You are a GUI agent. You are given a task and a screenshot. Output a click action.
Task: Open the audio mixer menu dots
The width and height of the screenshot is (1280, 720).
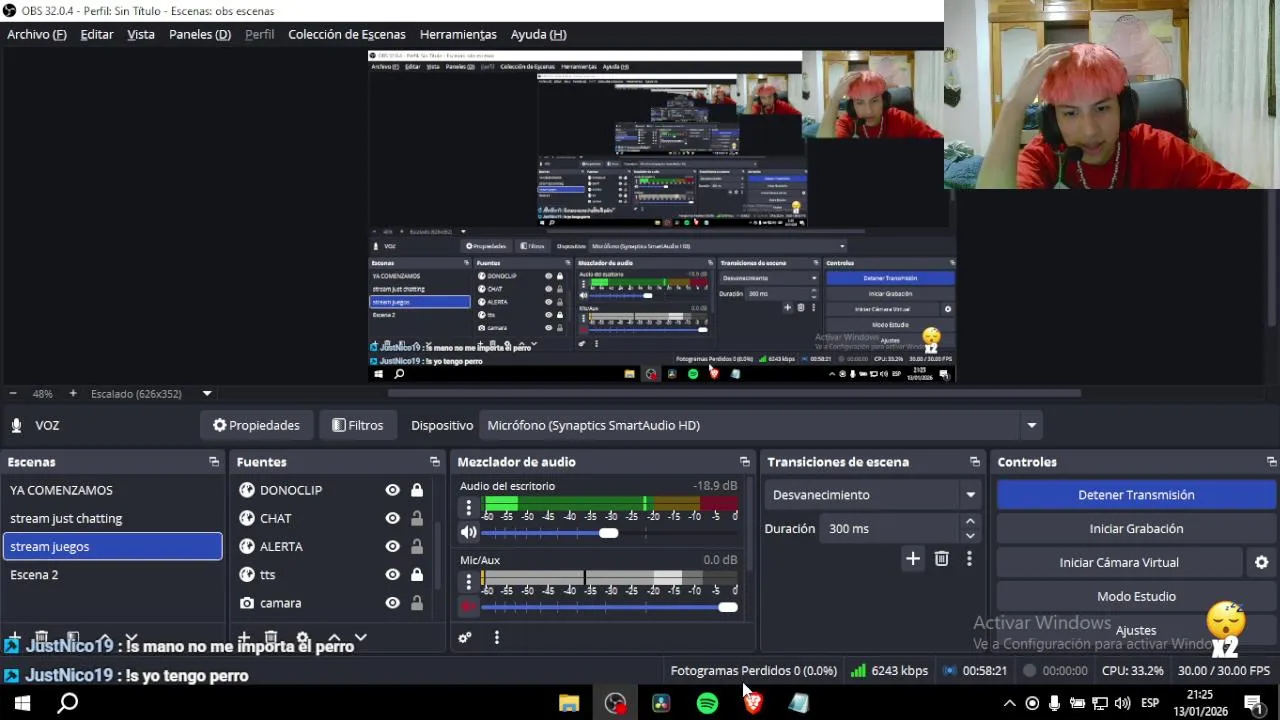tap(497, 637)
